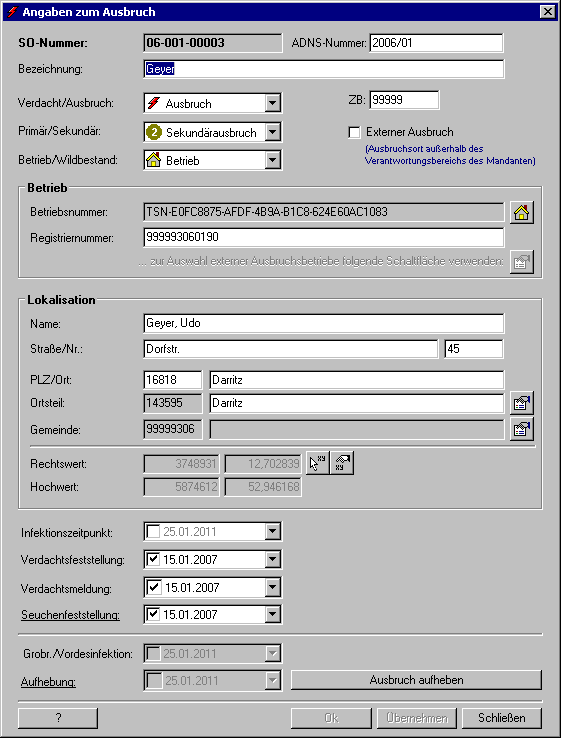
Task: Open the Primär/Sekundär dropdown
Action: pos(272,132)
